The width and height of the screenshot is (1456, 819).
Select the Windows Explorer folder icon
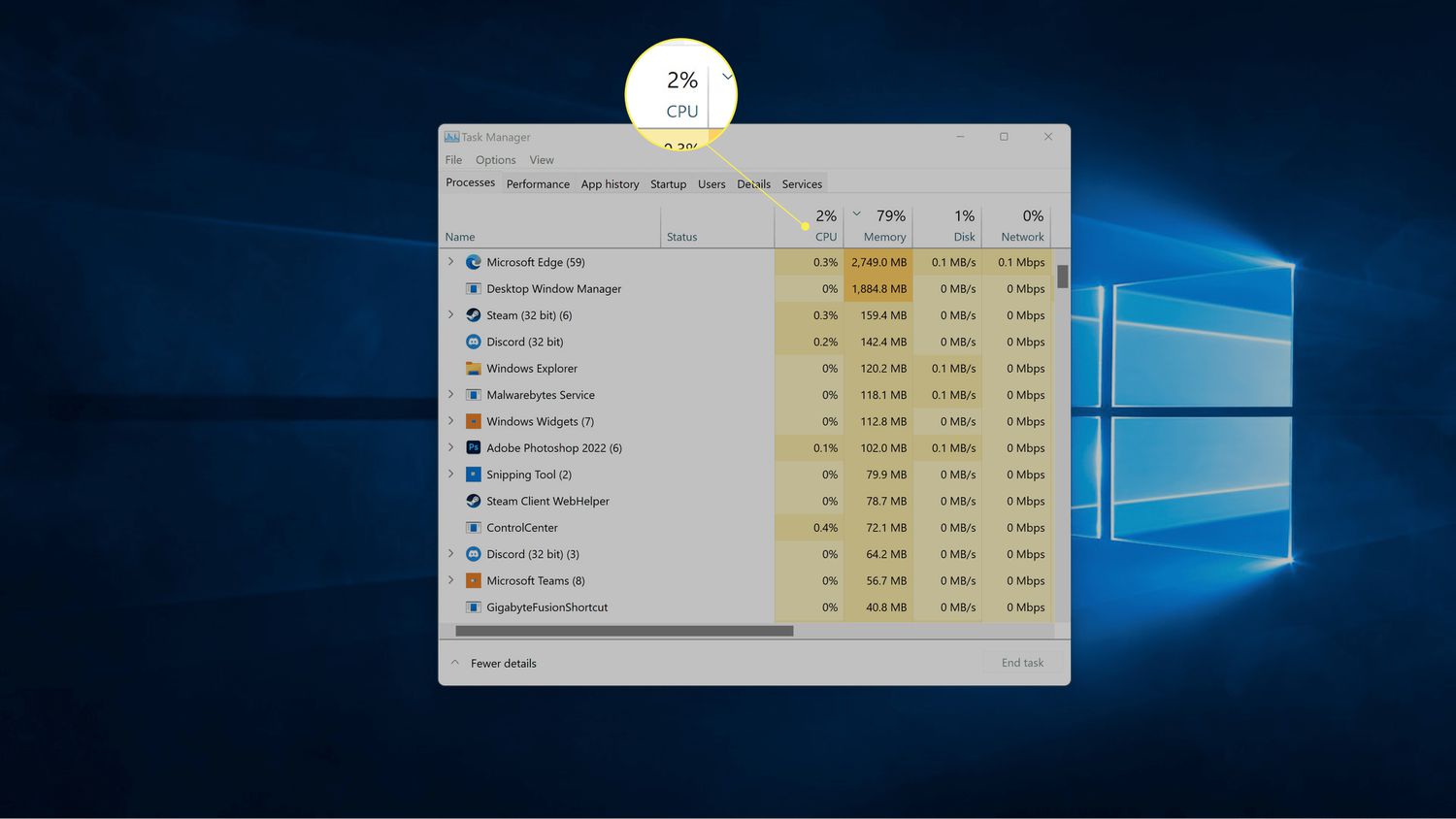click(474, 369)
